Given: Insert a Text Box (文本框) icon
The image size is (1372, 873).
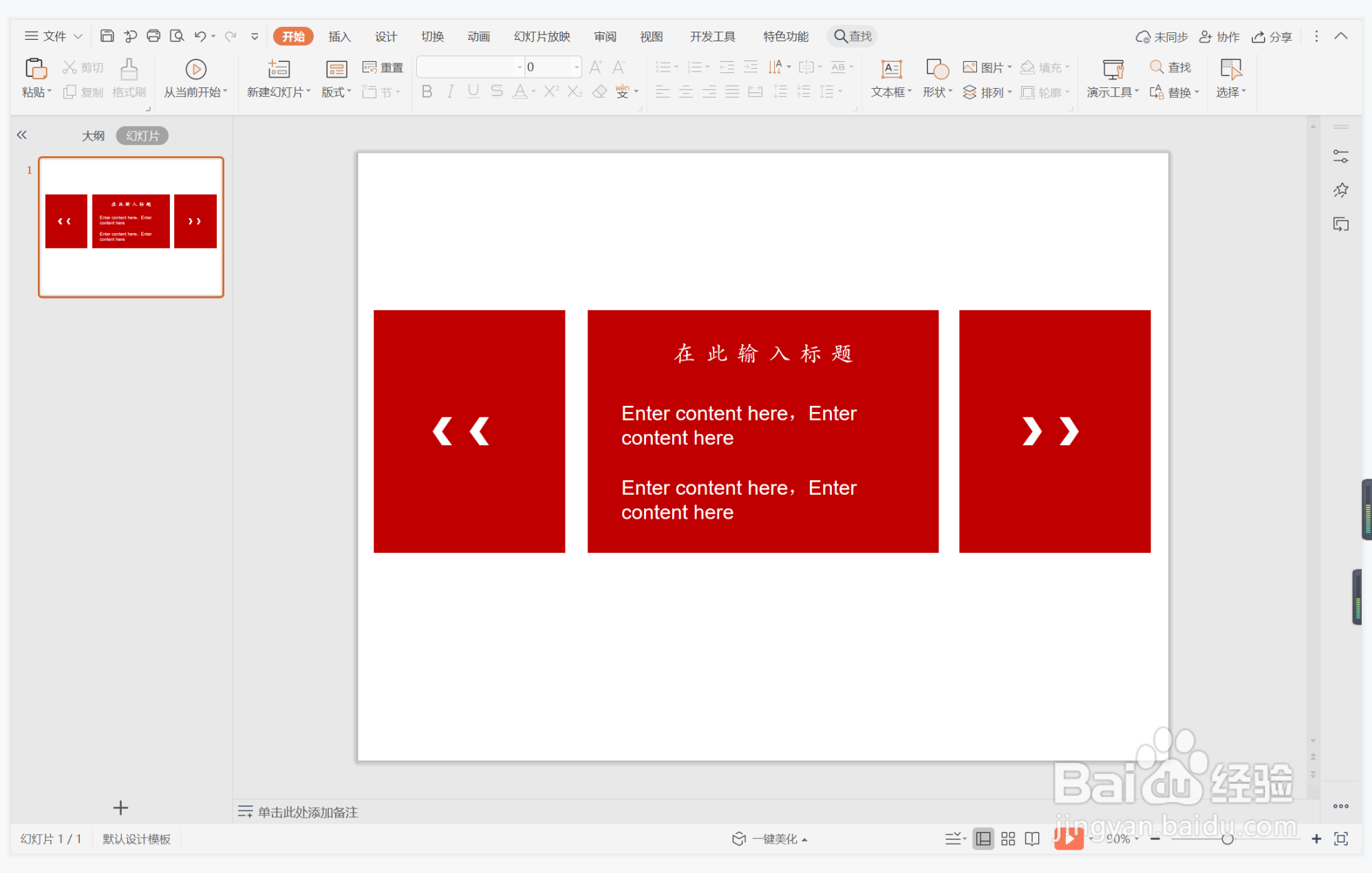Looking at the screenshot, I should click(891, 69).
